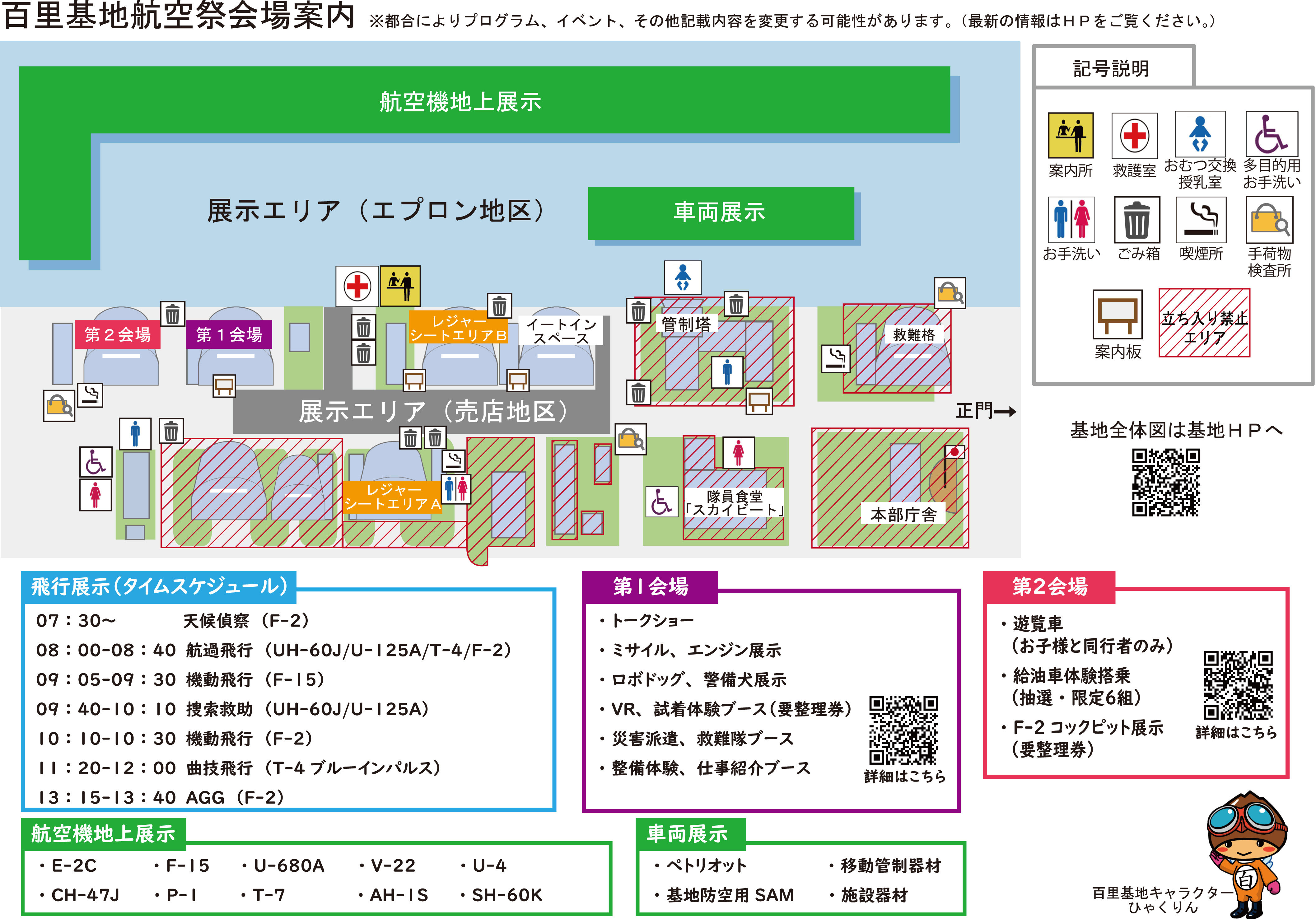Click the red cross first aid icon on the map
The height and width of the screenshot is (919, 1316).
(357, 286)
